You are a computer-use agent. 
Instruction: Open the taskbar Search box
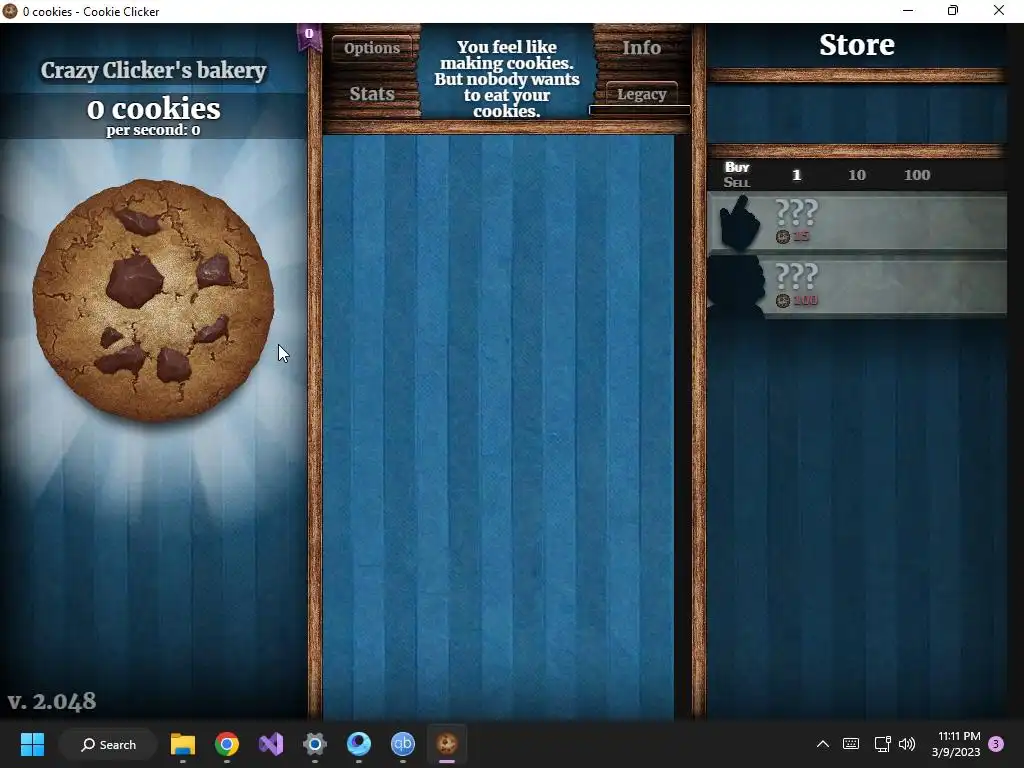108,744
